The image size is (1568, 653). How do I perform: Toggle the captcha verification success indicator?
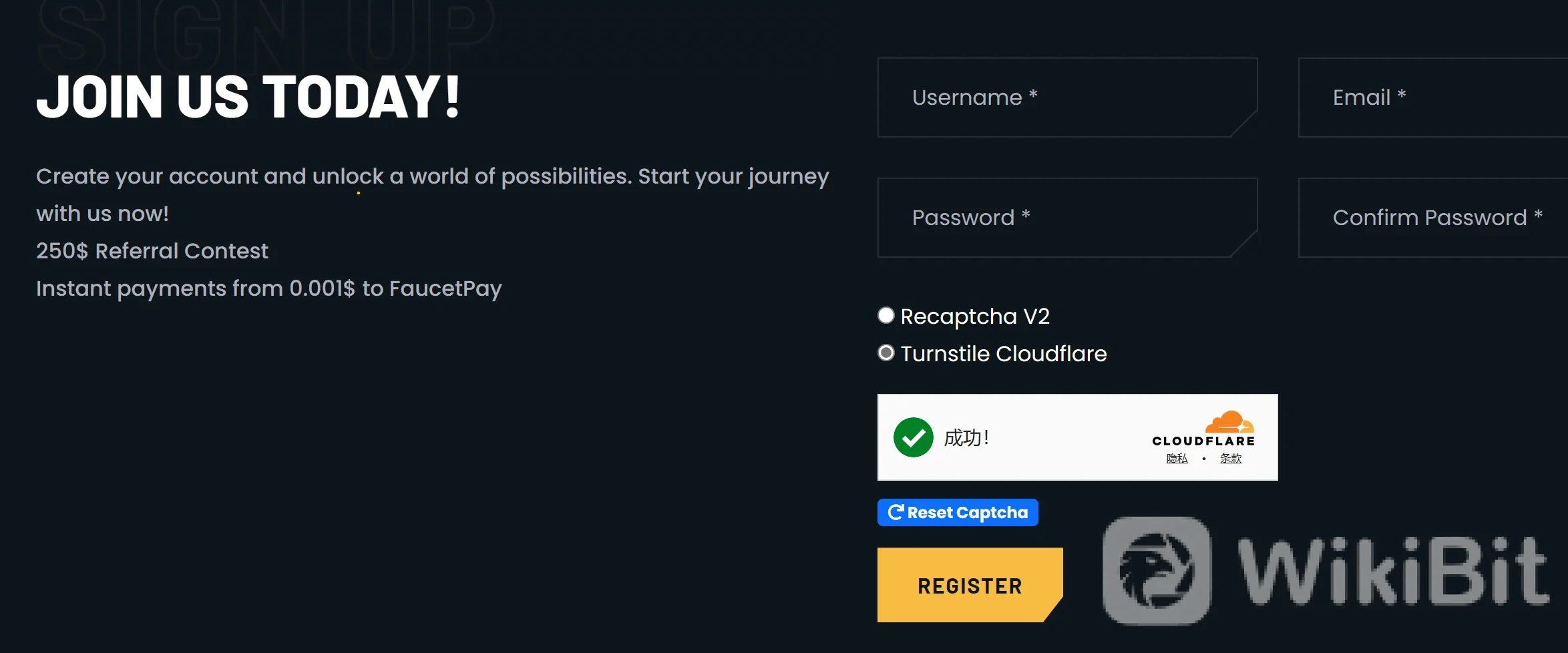tap(912, 437)
